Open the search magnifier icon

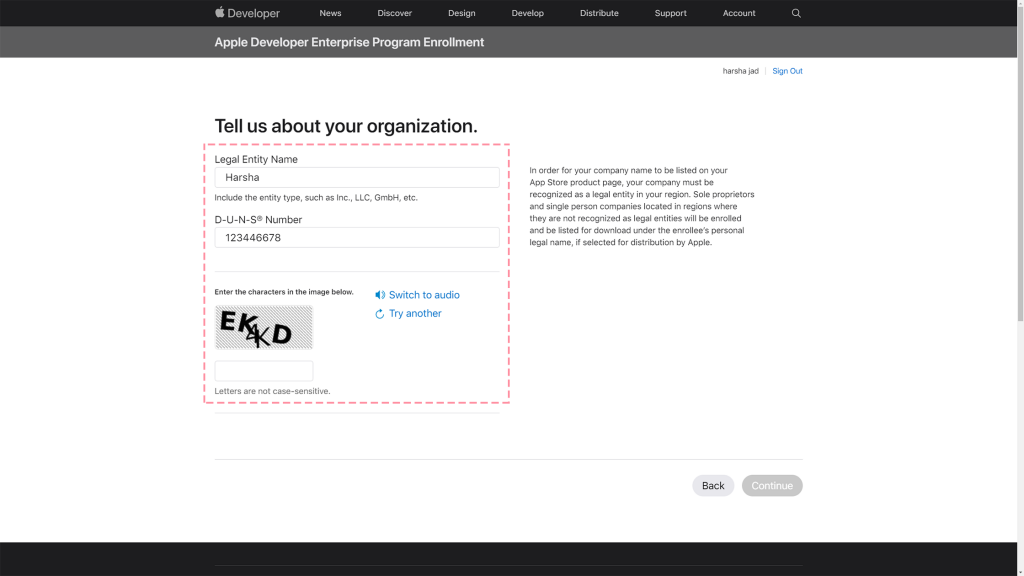[796, 13]
